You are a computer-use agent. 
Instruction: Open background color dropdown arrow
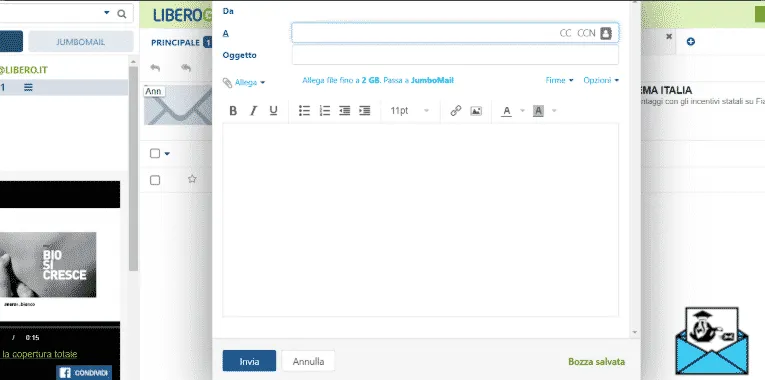(x=554, y=111)
